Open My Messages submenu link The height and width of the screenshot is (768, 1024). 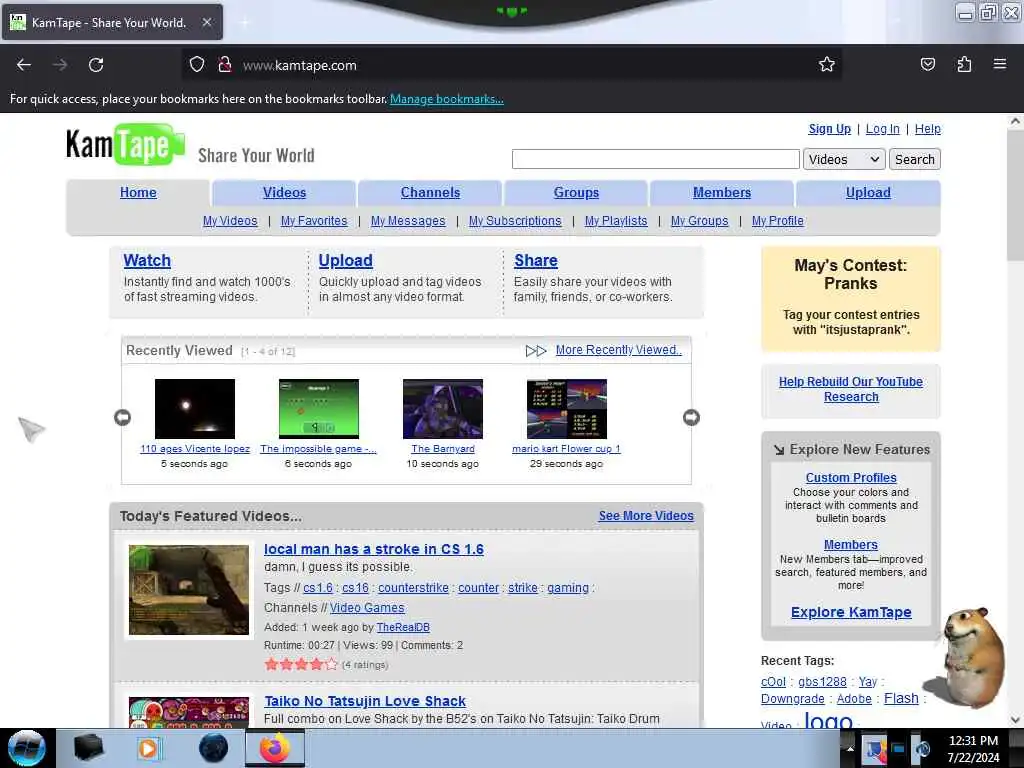[x=408, y=221]
